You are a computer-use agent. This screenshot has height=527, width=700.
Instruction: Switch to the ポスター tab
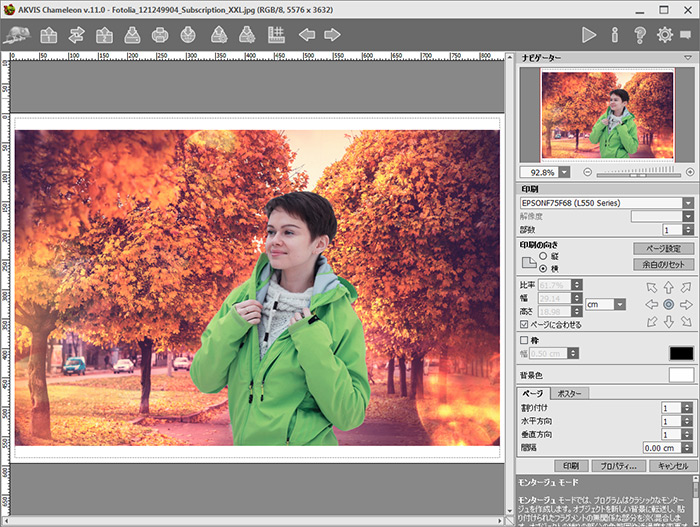tap(569, 394)
